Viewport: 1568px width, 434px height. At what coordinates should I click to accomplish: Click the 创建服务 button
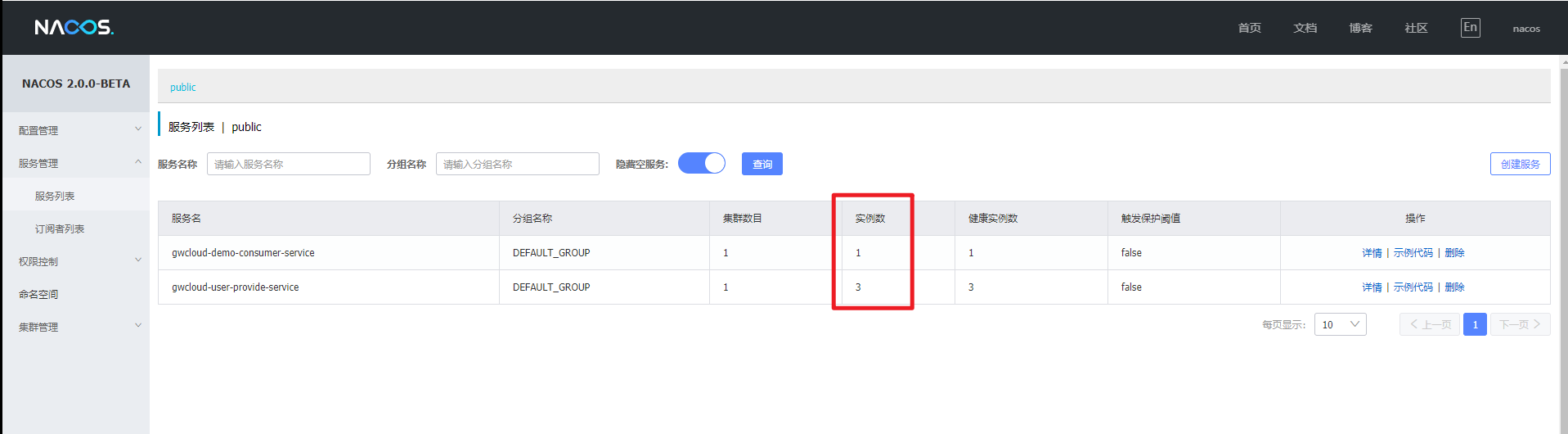1520,164
